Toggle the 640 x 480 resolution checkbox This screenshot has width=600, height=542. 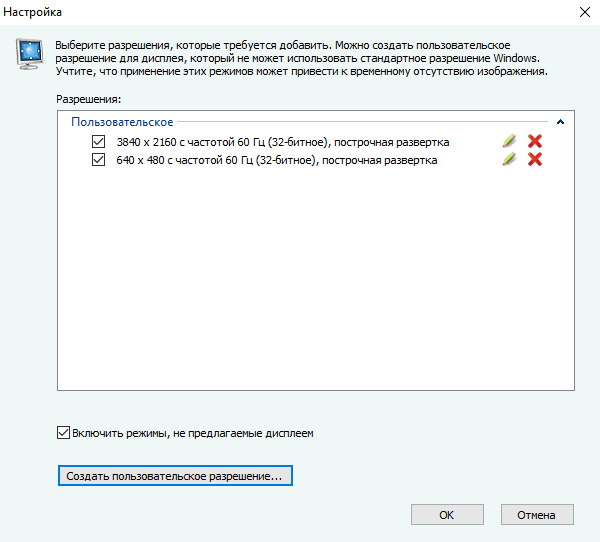(98, 159)
